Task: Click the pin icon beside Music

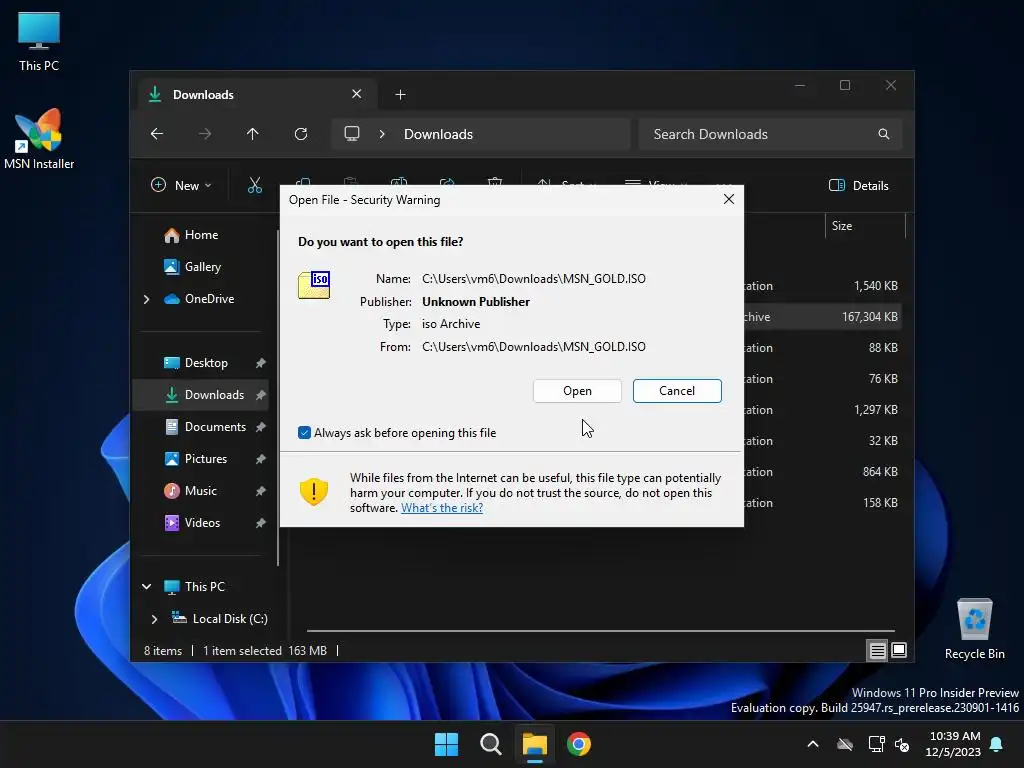Action: coord(261,491)
